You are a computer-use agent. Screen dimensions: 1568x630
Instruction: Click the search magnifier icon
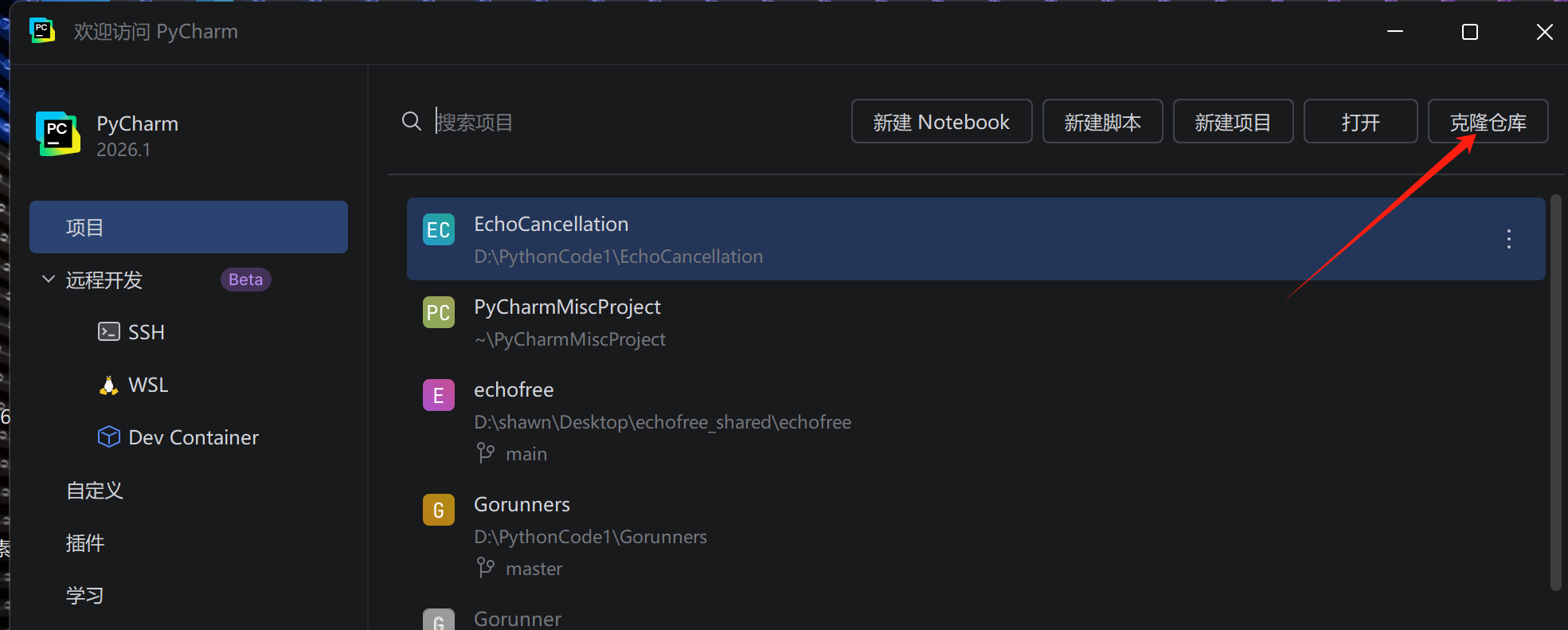(x=412, y=121)
